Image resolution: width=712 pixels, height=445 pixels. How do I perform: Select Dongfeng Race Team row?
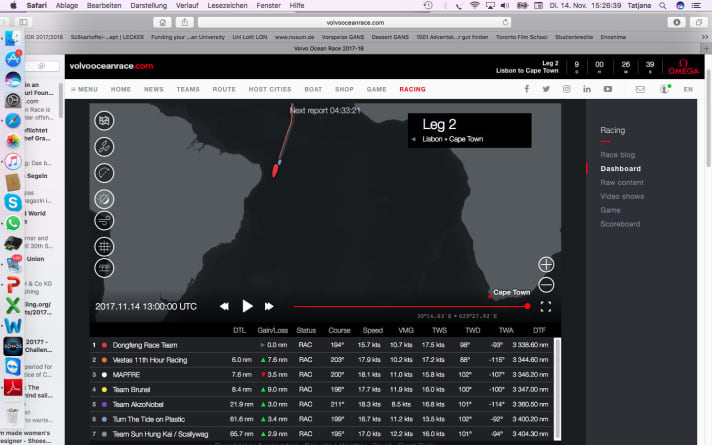coord(321,345)
